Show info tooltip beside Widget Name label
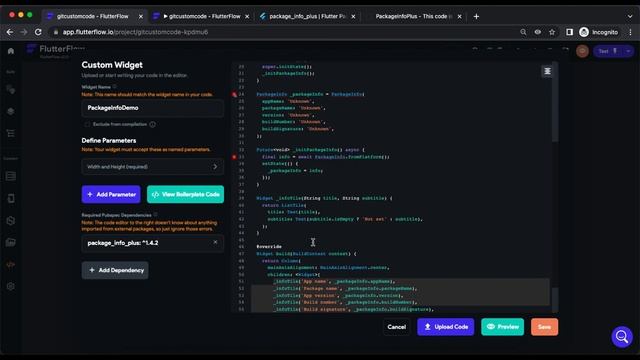Viewport: 640px width, 360px height. [115, 87]
